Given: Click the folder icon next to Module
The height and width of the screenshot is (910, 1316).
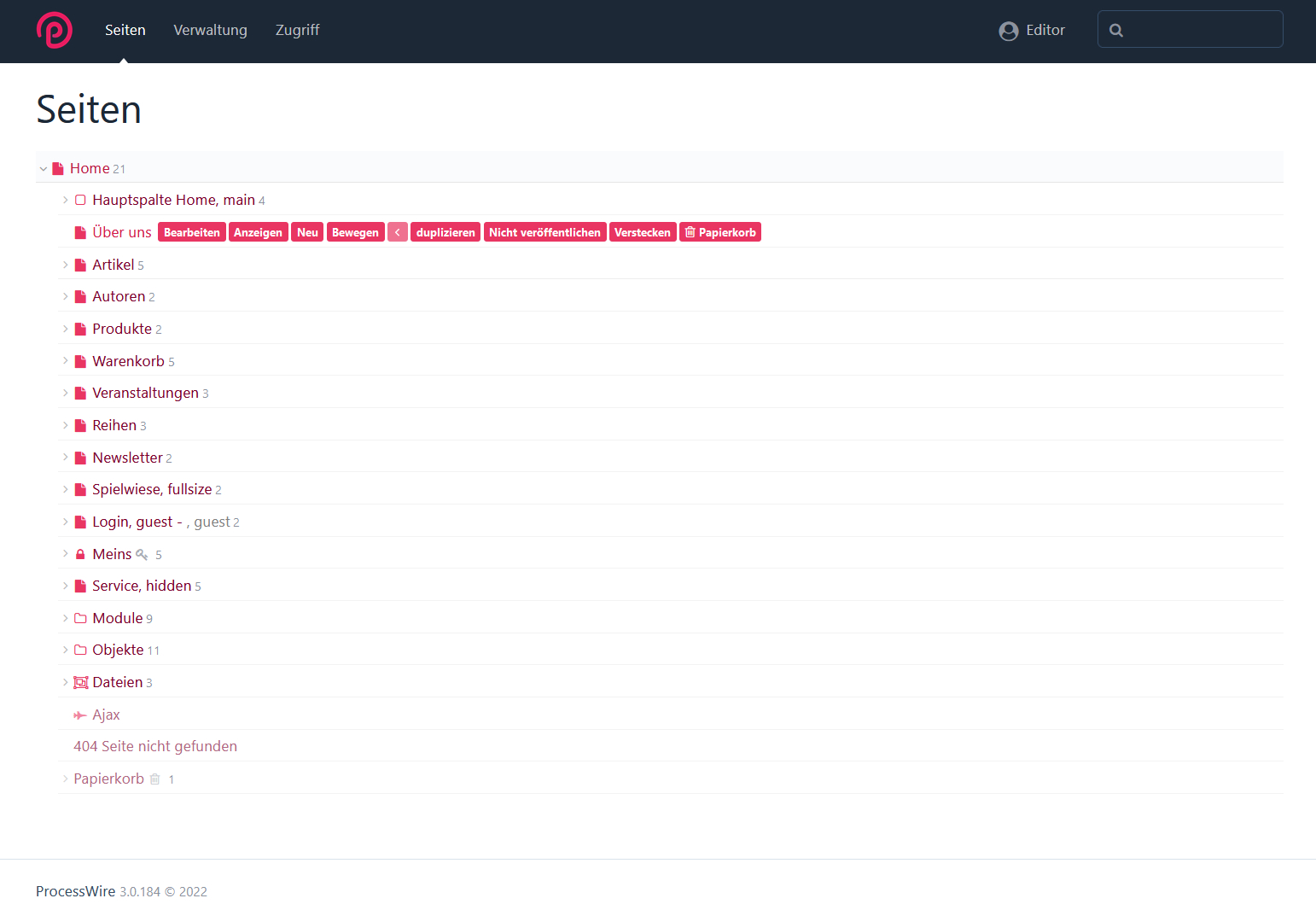Looking at the screenshot, I should [x=80, y=619].
